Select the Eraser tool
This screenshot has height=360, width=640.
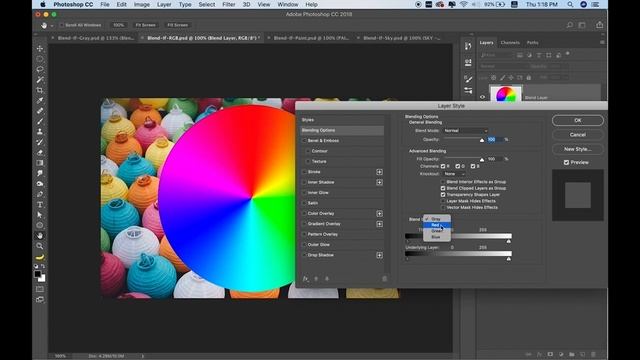(40, 153)
